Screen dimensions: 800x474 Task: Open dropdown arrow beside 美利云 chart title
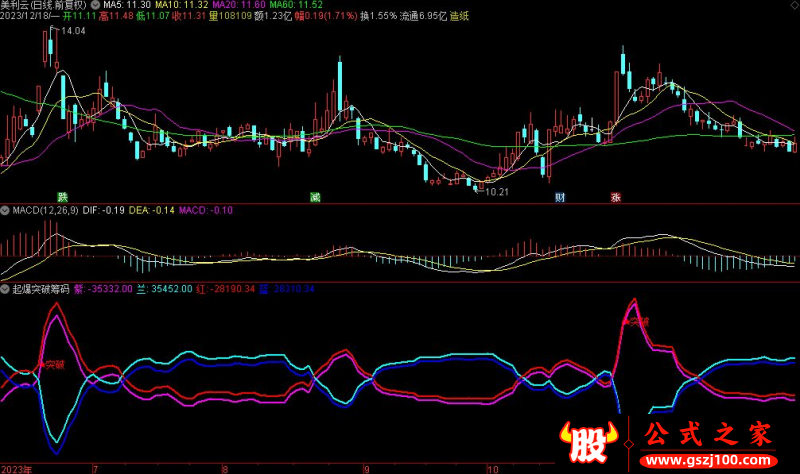[x=95, y=5]
